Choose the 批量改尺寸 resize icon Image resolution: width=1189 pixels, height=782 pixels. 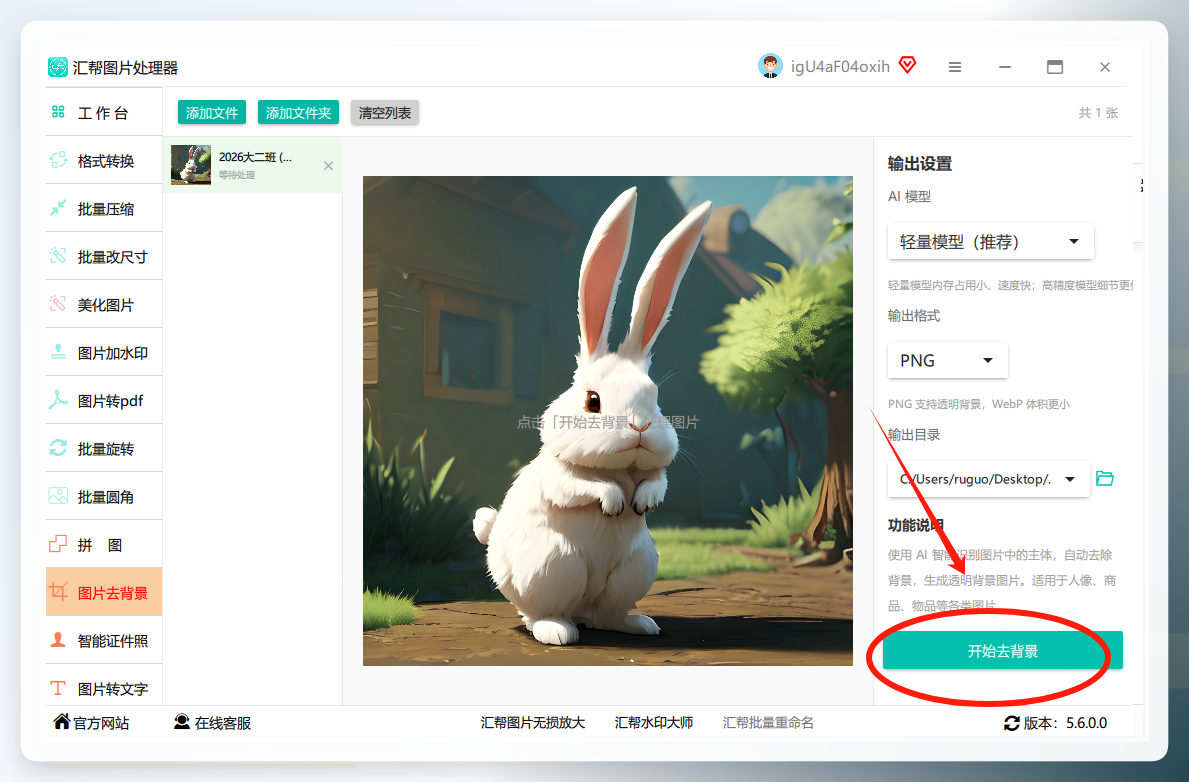tap(58, 256)
